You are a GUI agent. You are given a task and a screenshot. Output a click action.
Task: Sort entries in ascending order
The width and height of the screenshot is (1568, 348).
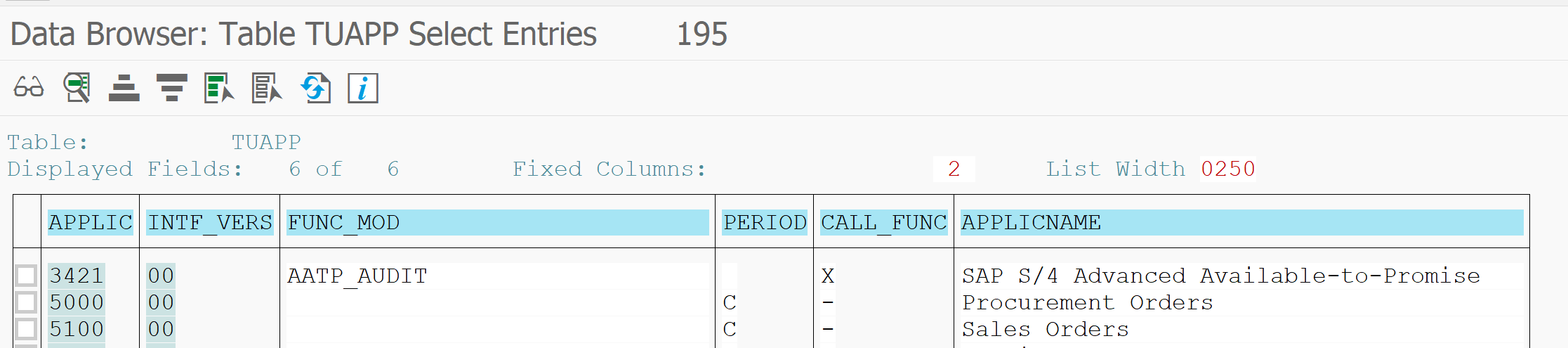[x=124, y=88]
